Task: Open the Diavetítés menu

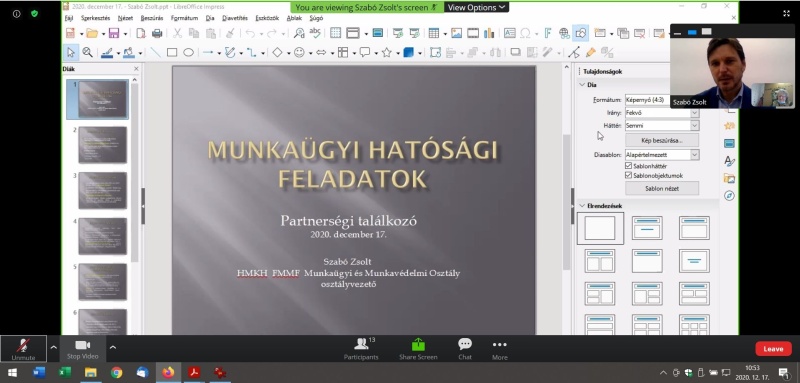Action: tap(235, 18)
